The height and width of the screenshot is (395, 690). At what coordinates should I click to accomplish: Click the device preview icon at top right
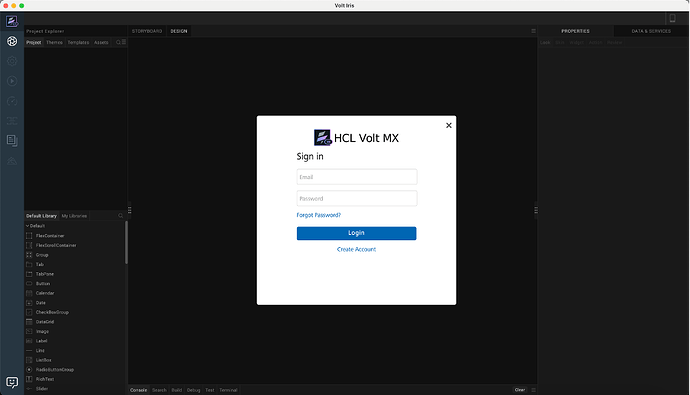[672, 18]
